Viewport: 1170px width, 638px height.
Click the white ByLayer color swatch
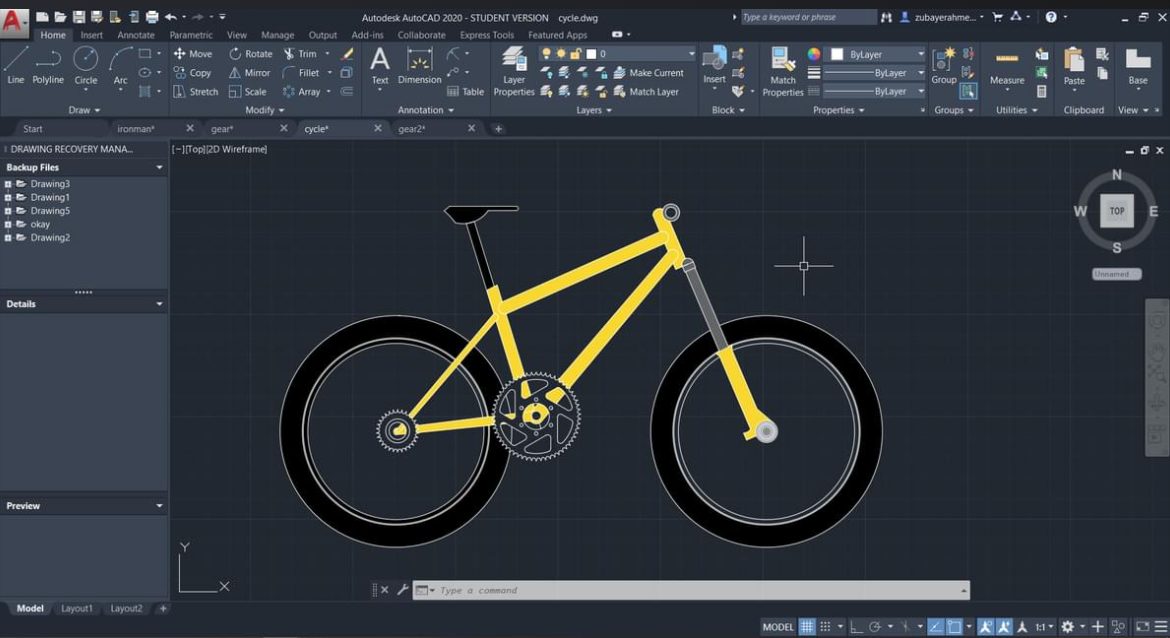click(x=837, y=54)
